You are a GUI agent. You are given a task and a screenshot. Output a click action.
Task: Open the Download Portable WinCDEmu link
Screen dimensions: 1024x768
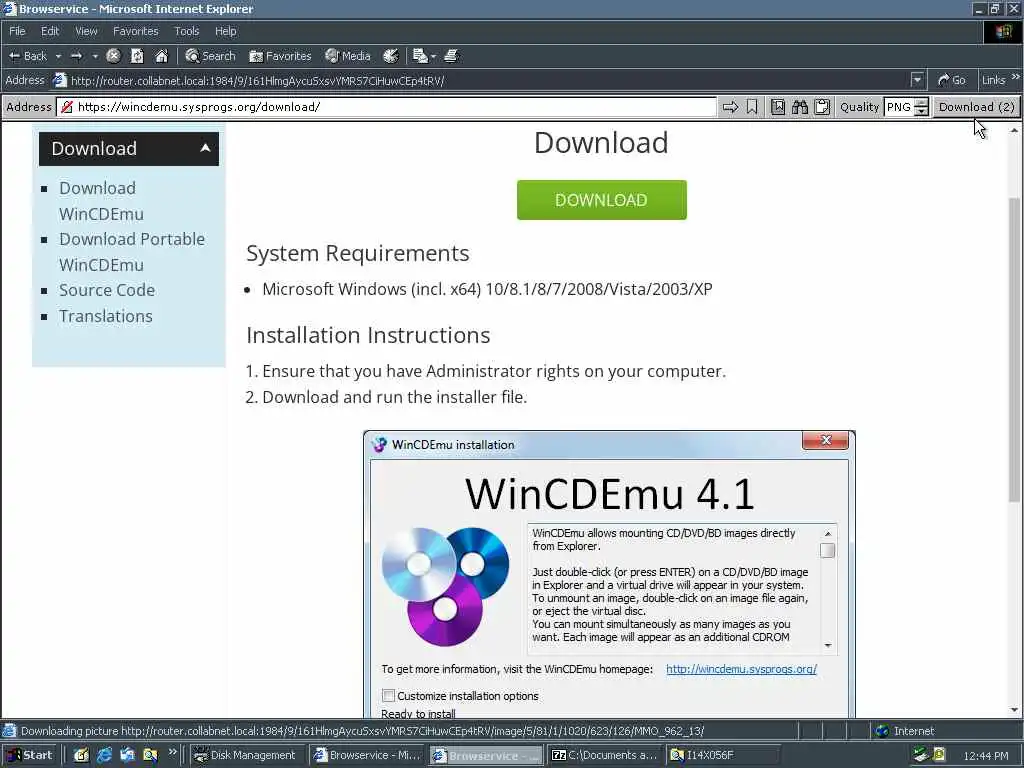pos(132,252)
